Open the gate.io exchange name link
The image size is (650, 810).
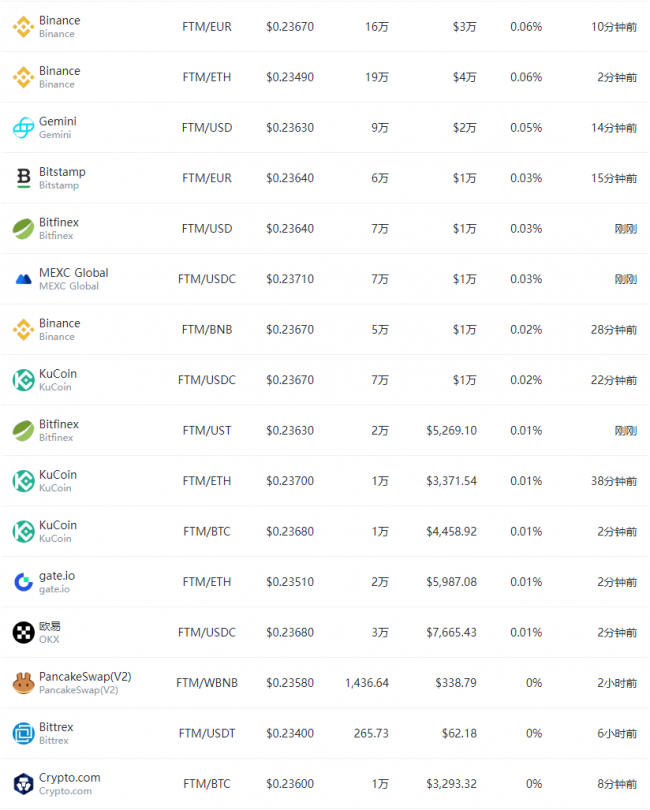tap(57, 576)
